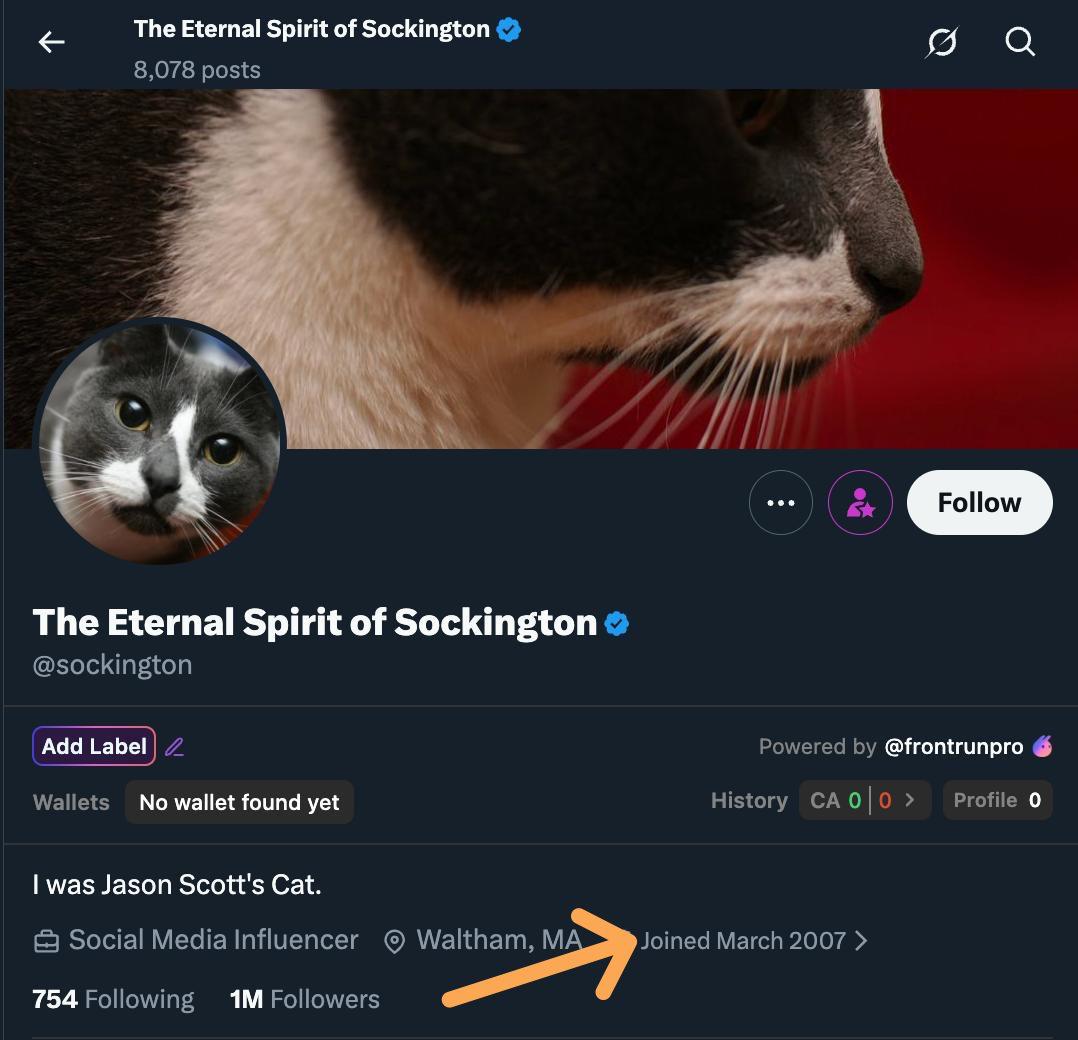Click the back arrow icon
The width and height of the screenshot is (1078, 1040).
tap(51, 42)
